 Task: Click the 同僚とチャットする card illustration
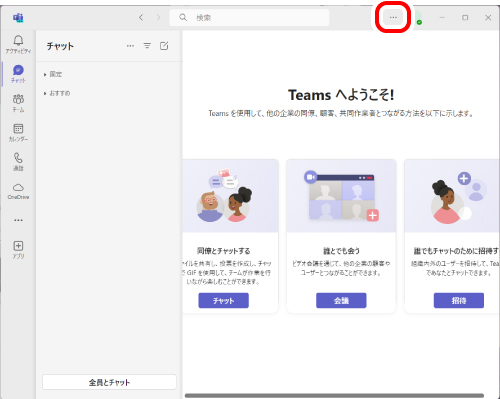(230, 196)
